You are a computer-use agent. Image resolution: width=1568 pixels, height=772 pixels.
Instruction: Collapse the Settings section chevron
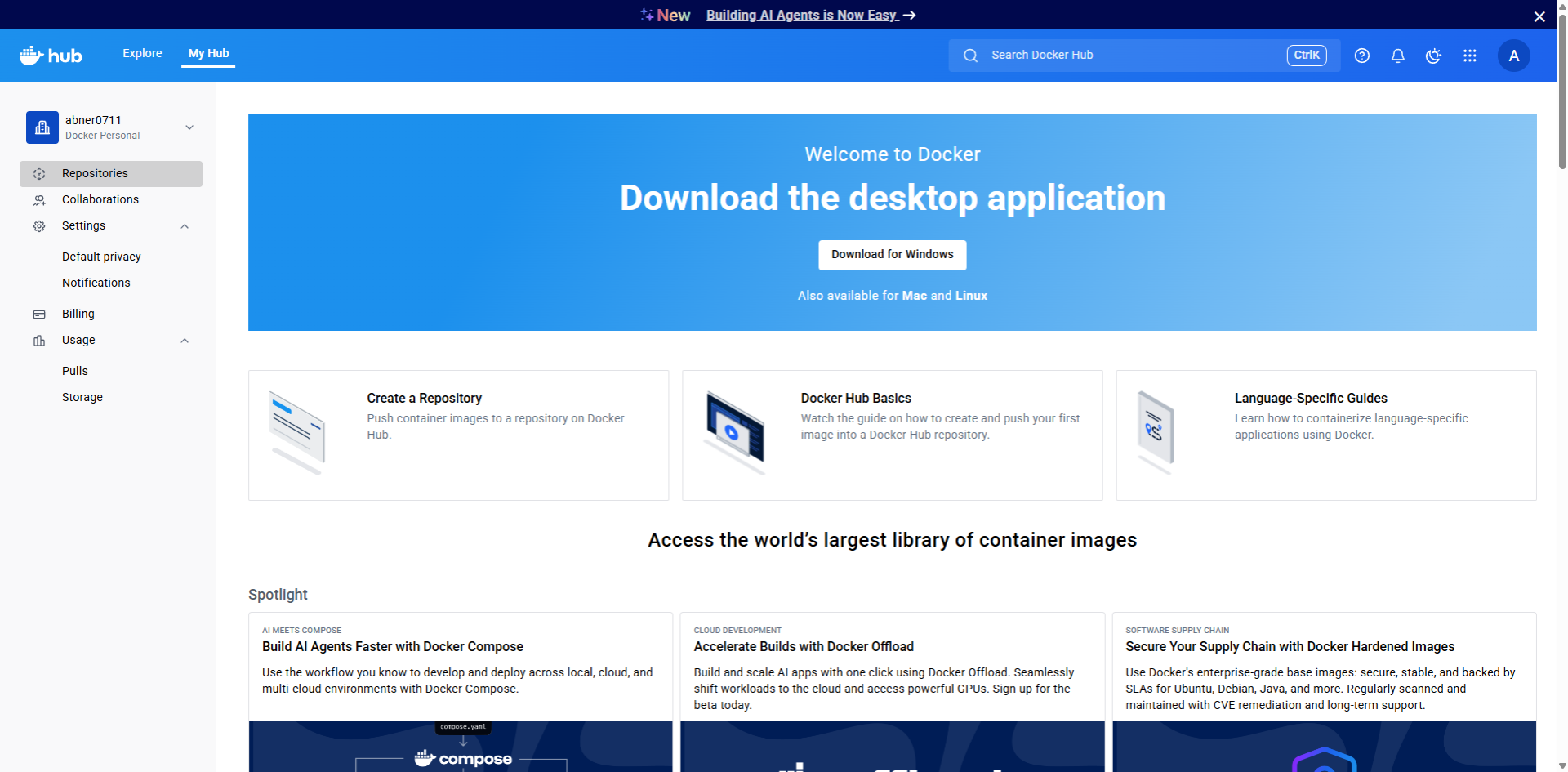(x=185, y=226)
